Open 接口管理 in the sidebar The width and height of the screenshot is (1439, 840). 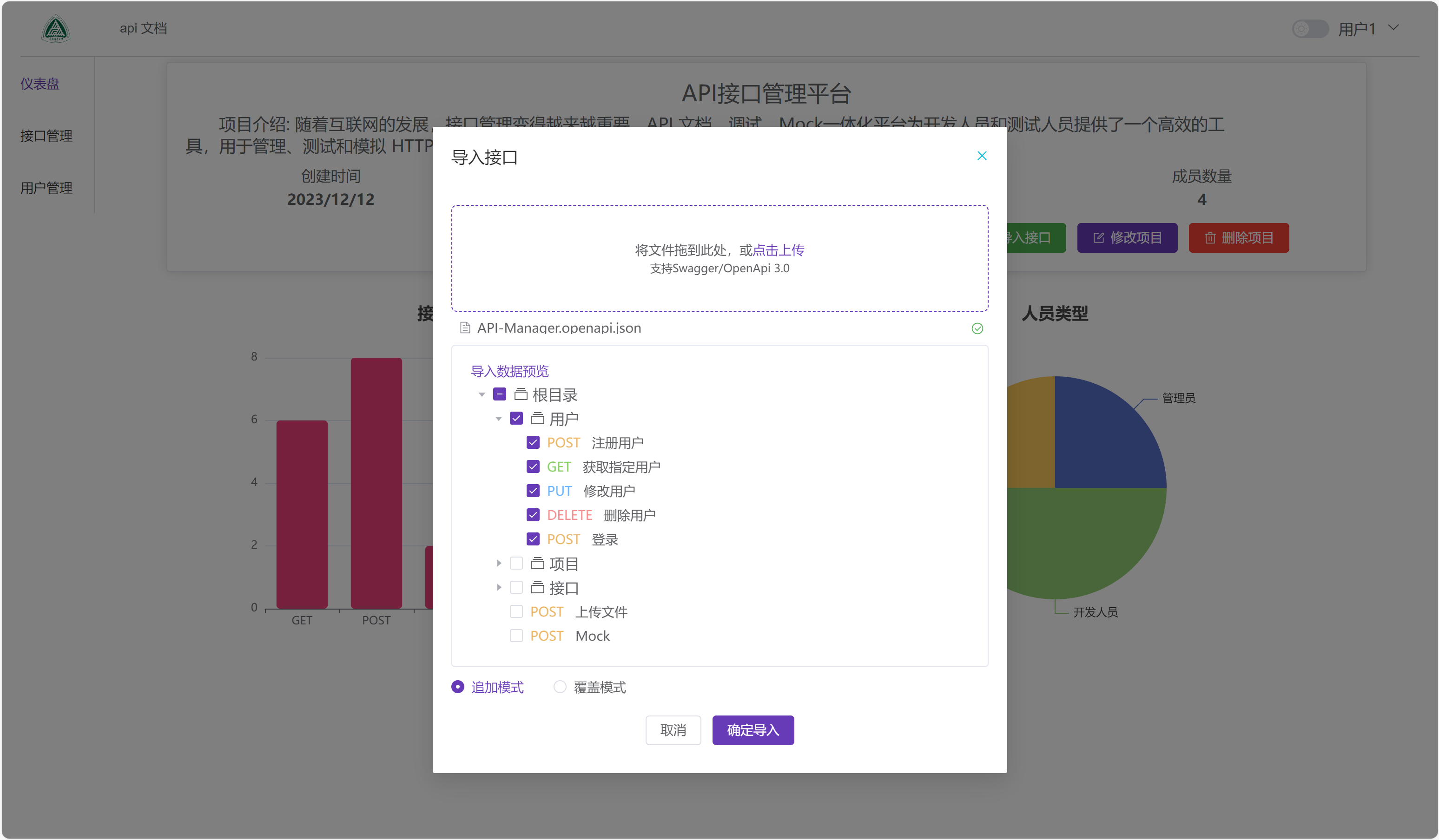[46, 136]
